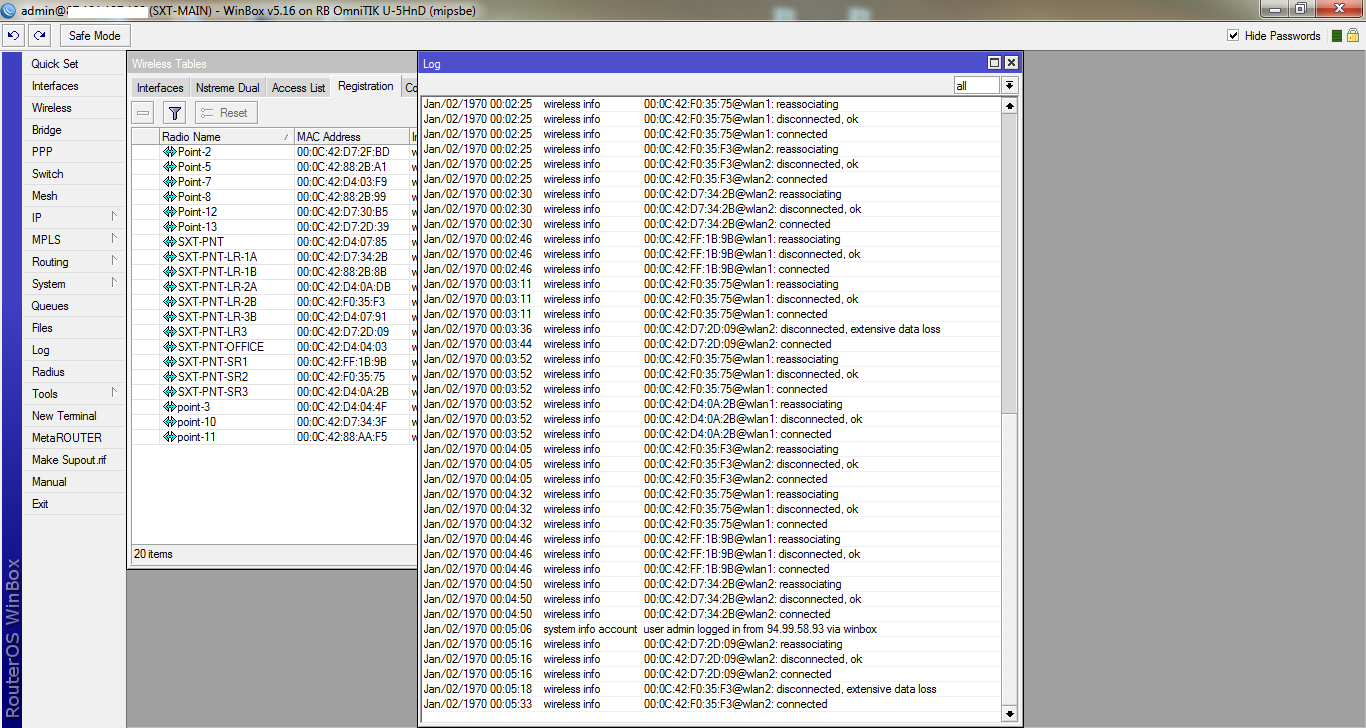Image resolution: width=1366 pixels, height=728 pixels.
Task: Select the client icon next to Point-8
Action: point(169,197)
